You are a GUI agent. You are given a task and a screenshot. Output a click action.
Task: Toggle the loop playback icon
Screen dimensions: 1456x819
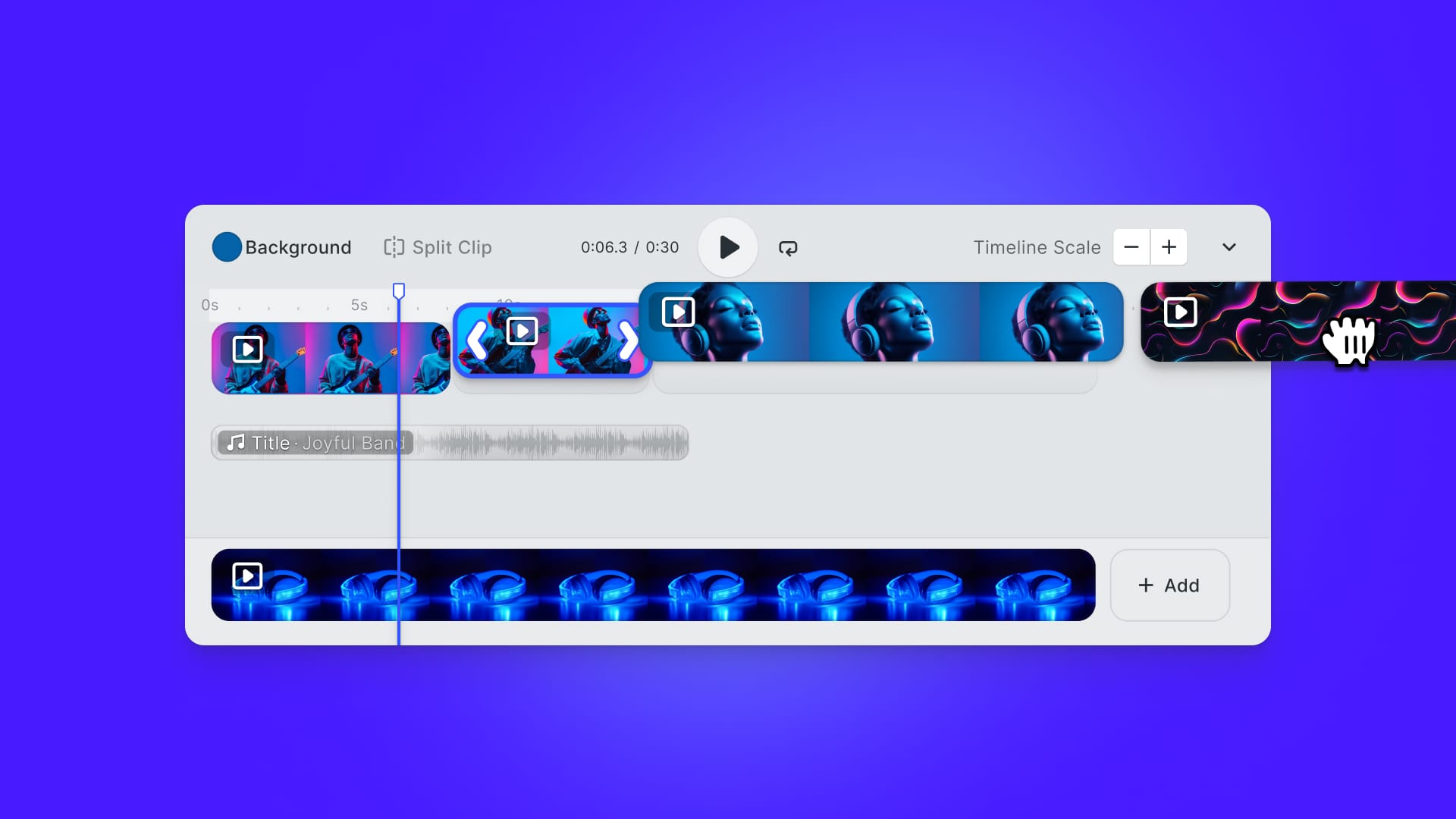[x=788, y=248]
